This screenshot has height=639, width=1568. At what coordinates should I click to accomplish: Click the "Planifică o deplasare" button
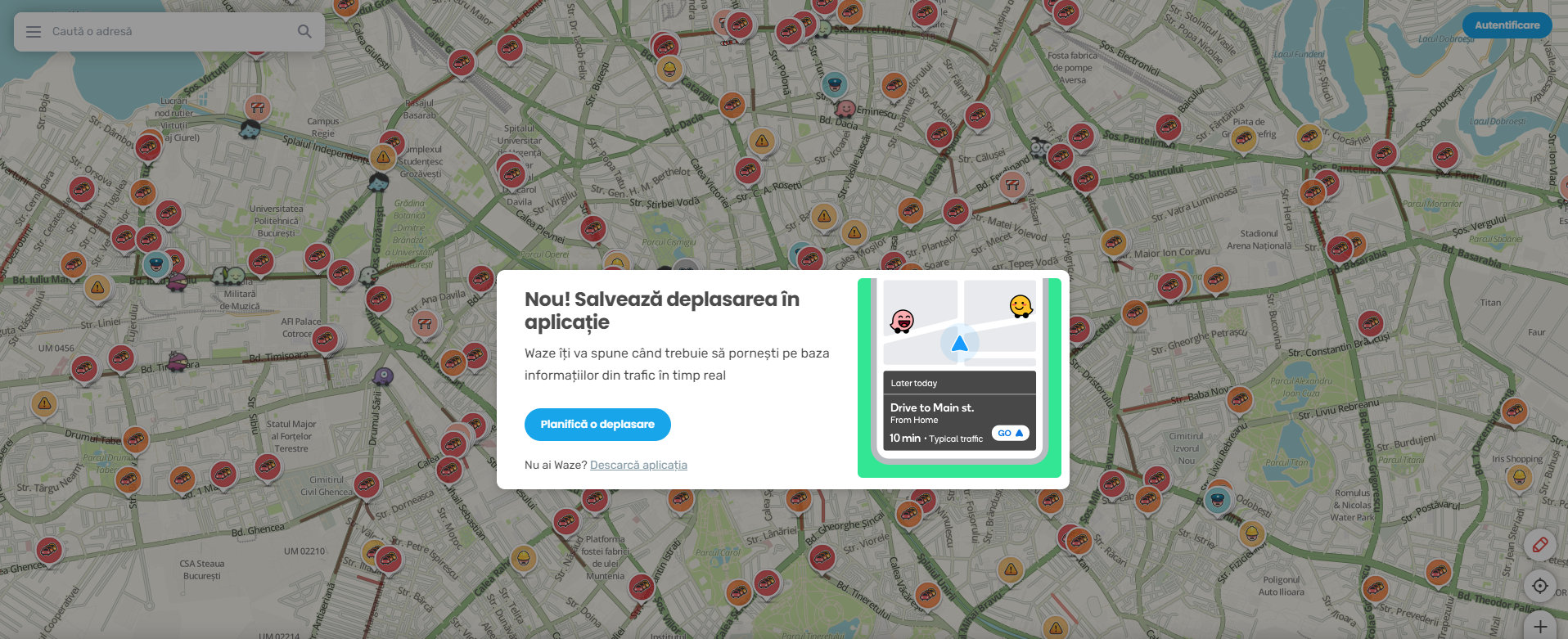click(597, 424)
